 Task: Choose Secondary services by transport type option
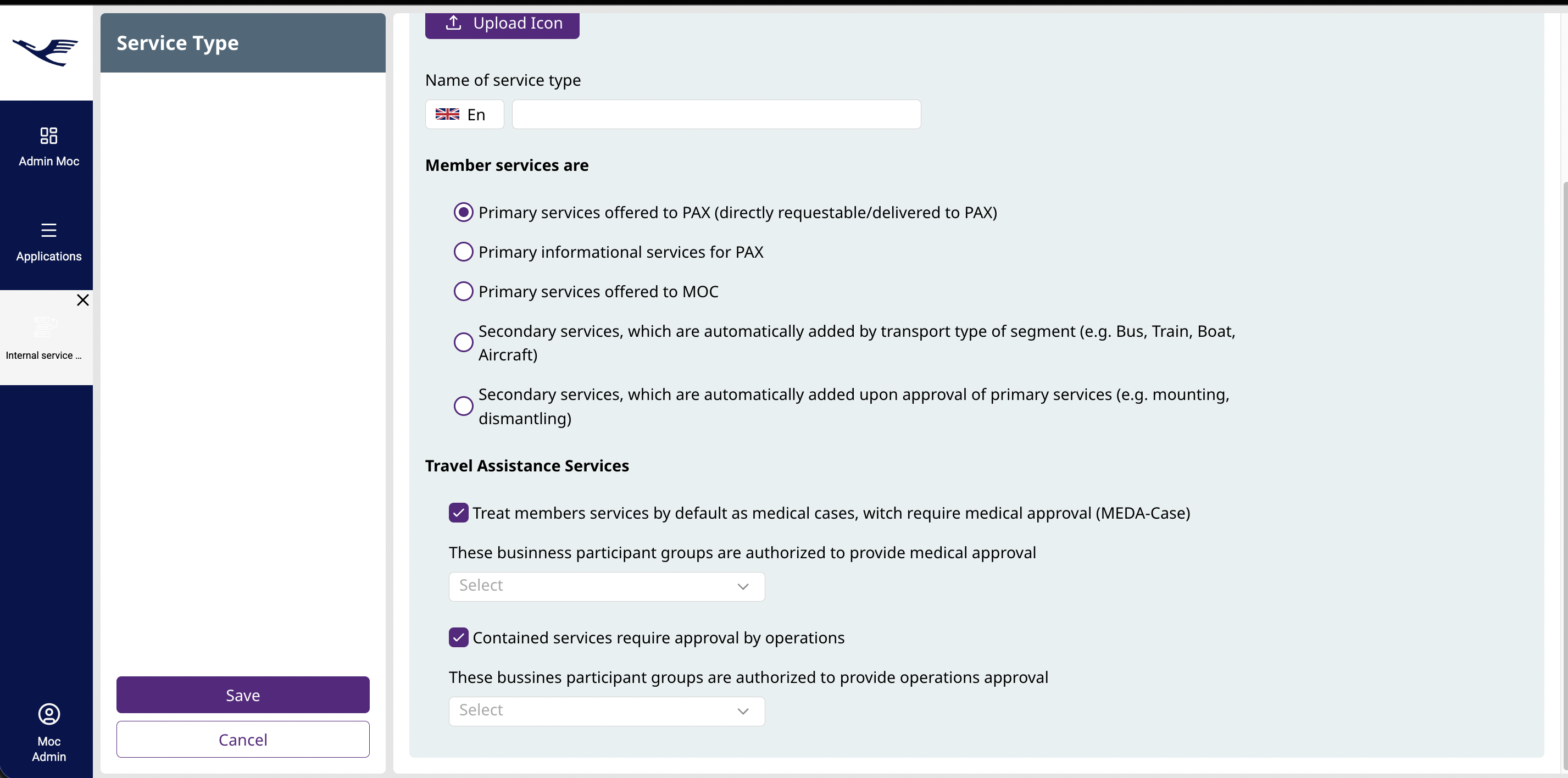point(463,343)
